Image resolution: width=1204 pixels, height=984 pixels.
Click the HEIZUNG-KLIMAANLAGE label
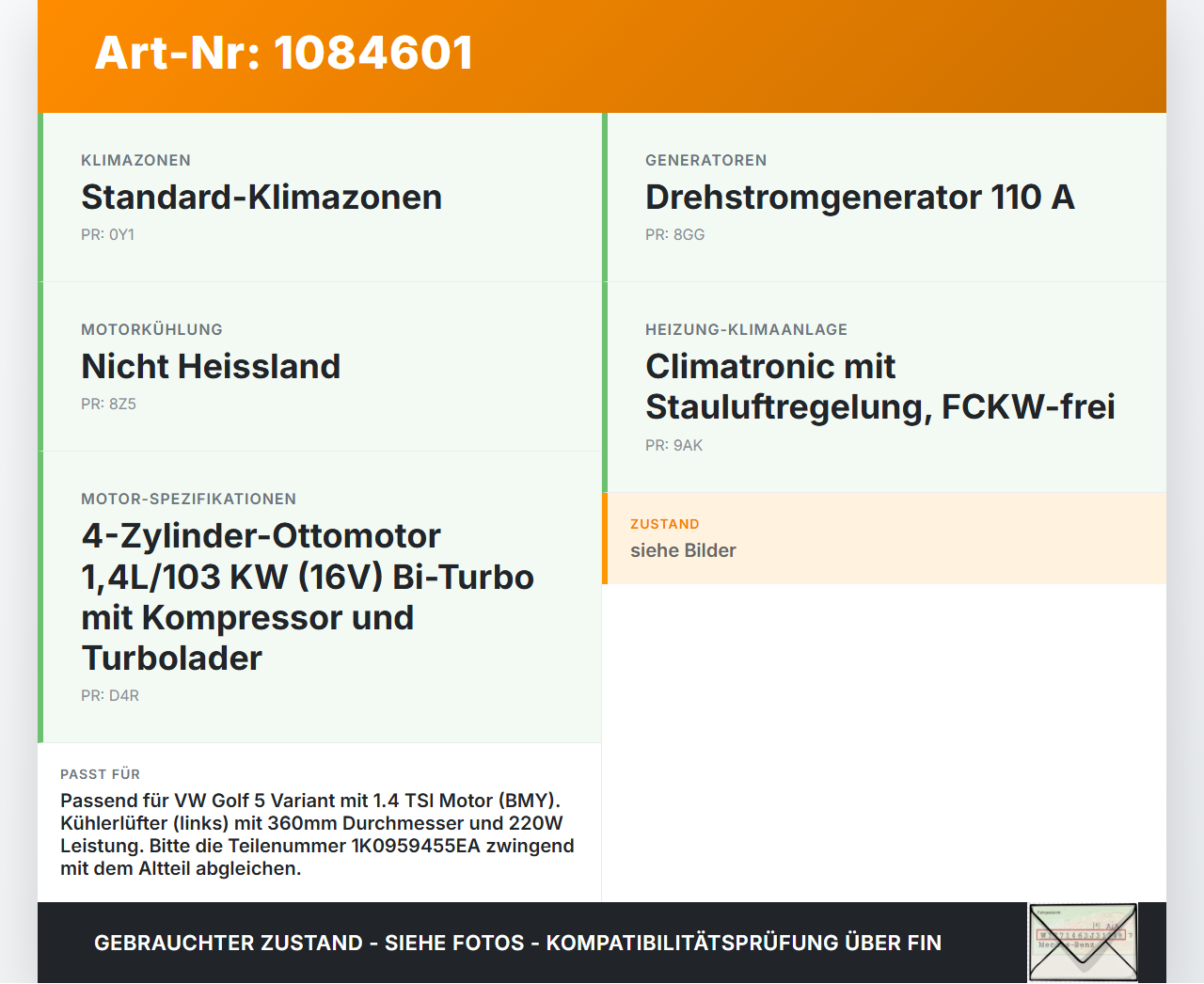tap(747, 330)
